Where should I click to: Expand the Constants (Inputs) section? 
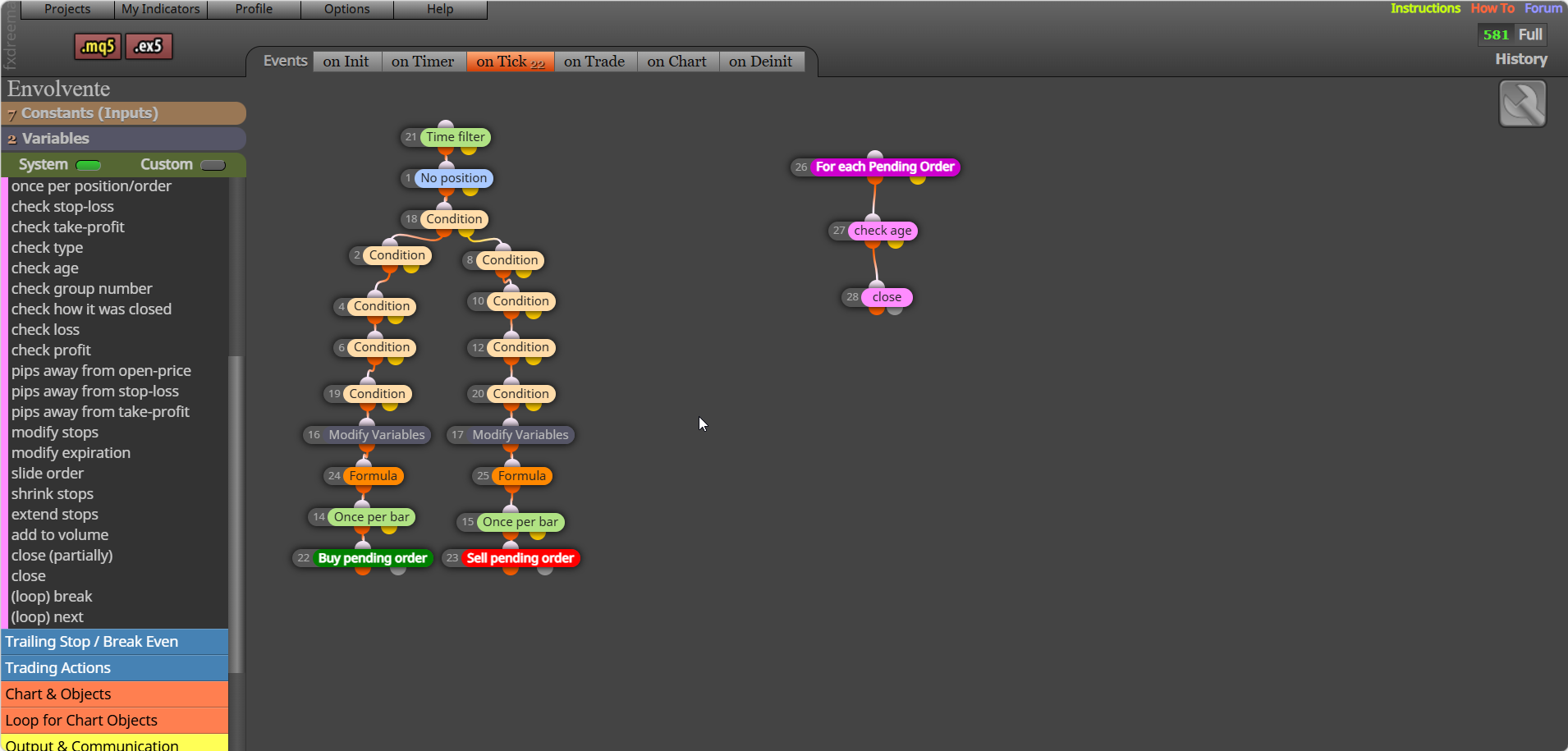[x=123, y=113]
